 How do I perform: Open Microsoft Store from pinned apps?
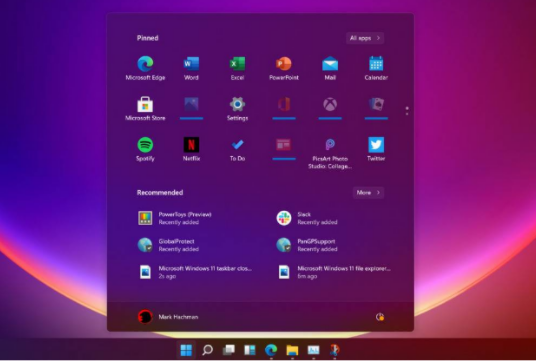[x=145, y=109]
